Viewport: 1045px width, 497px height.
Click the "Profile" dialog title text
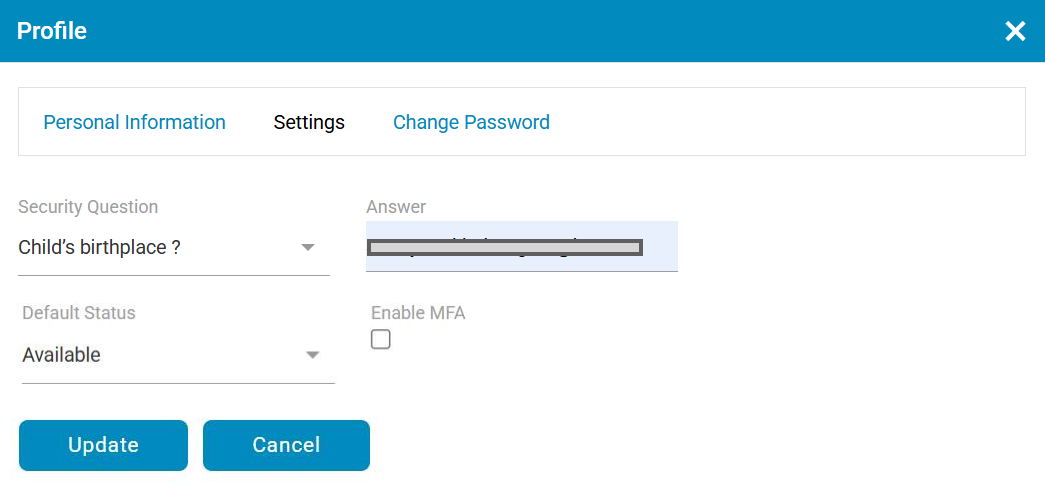[x=52, y=31]
